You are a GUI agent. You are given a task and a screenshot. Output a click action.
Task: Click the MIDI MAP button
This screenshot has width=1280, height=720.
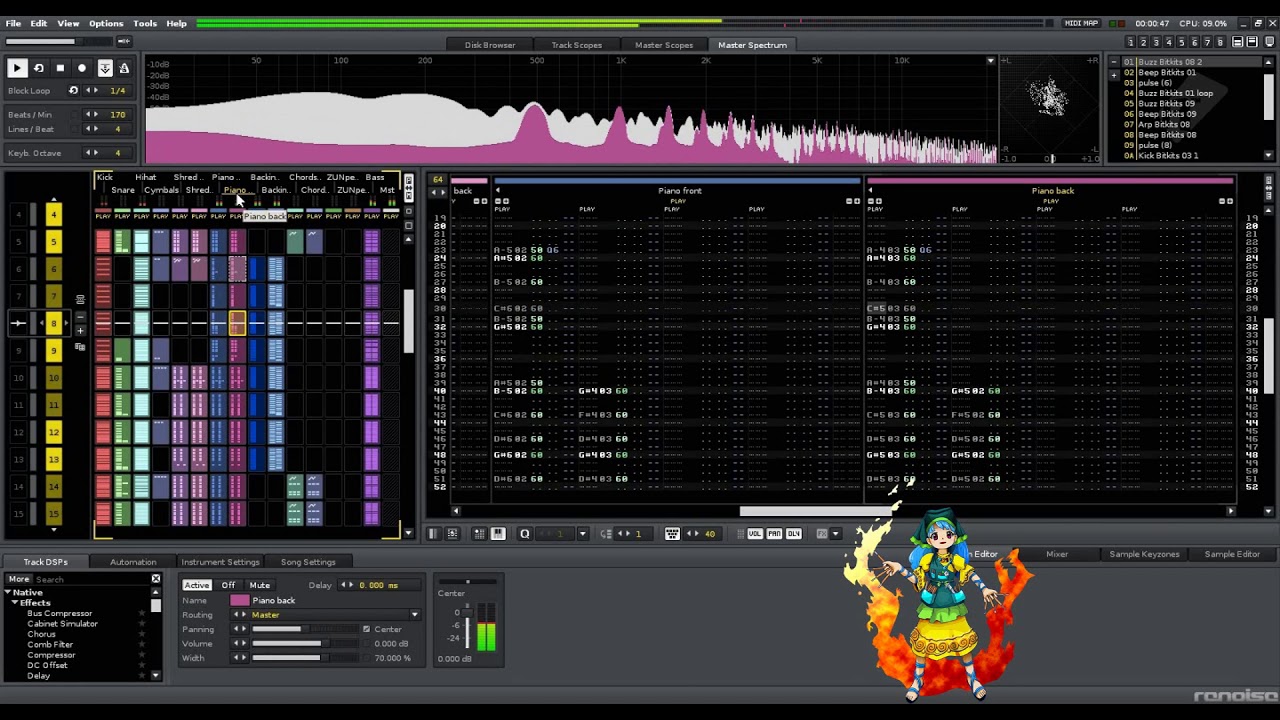click(x=1081, y=23)
